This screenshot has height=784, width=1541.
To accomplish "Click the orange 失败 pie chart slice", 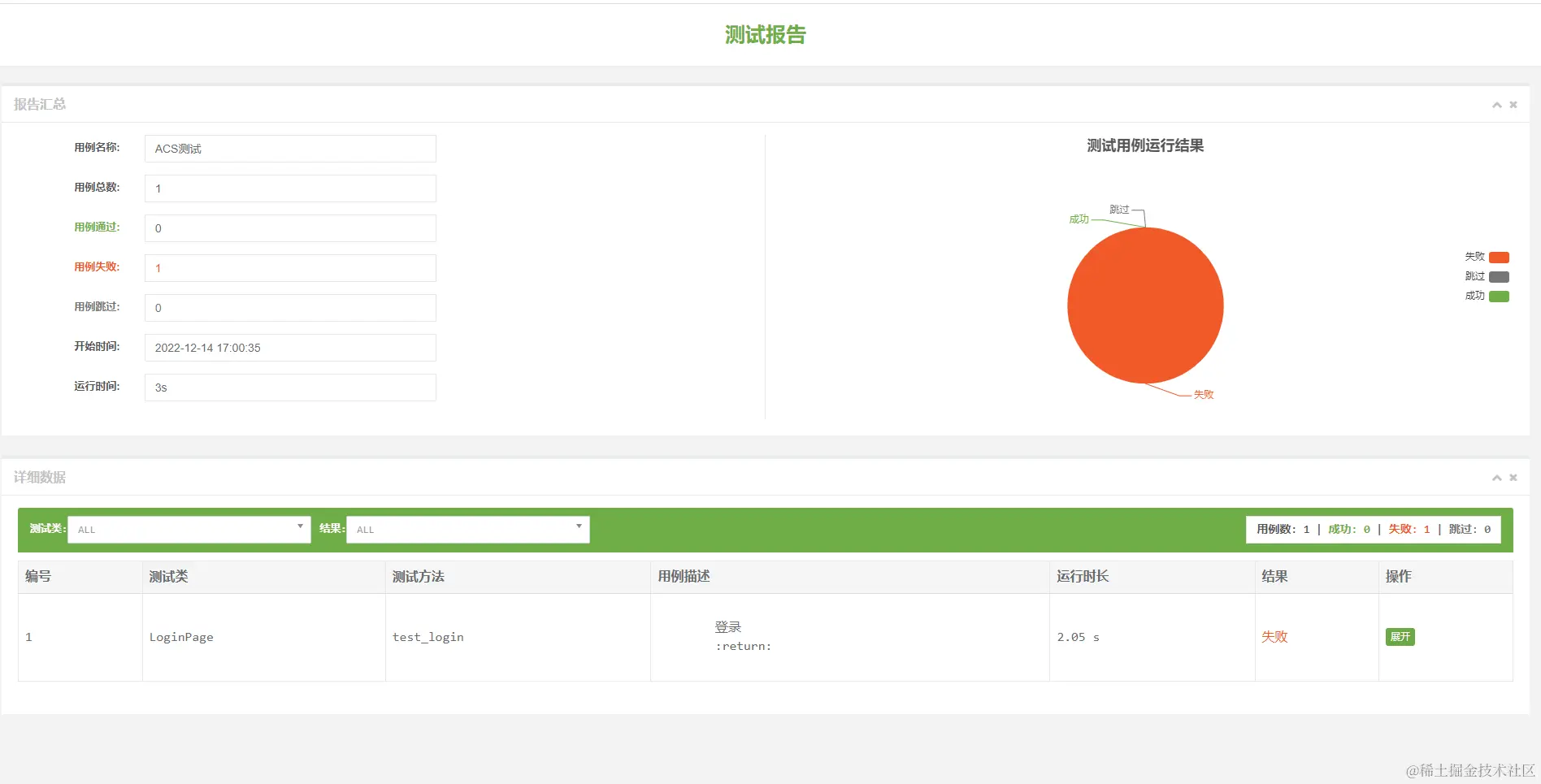I will click(1145, 305).
